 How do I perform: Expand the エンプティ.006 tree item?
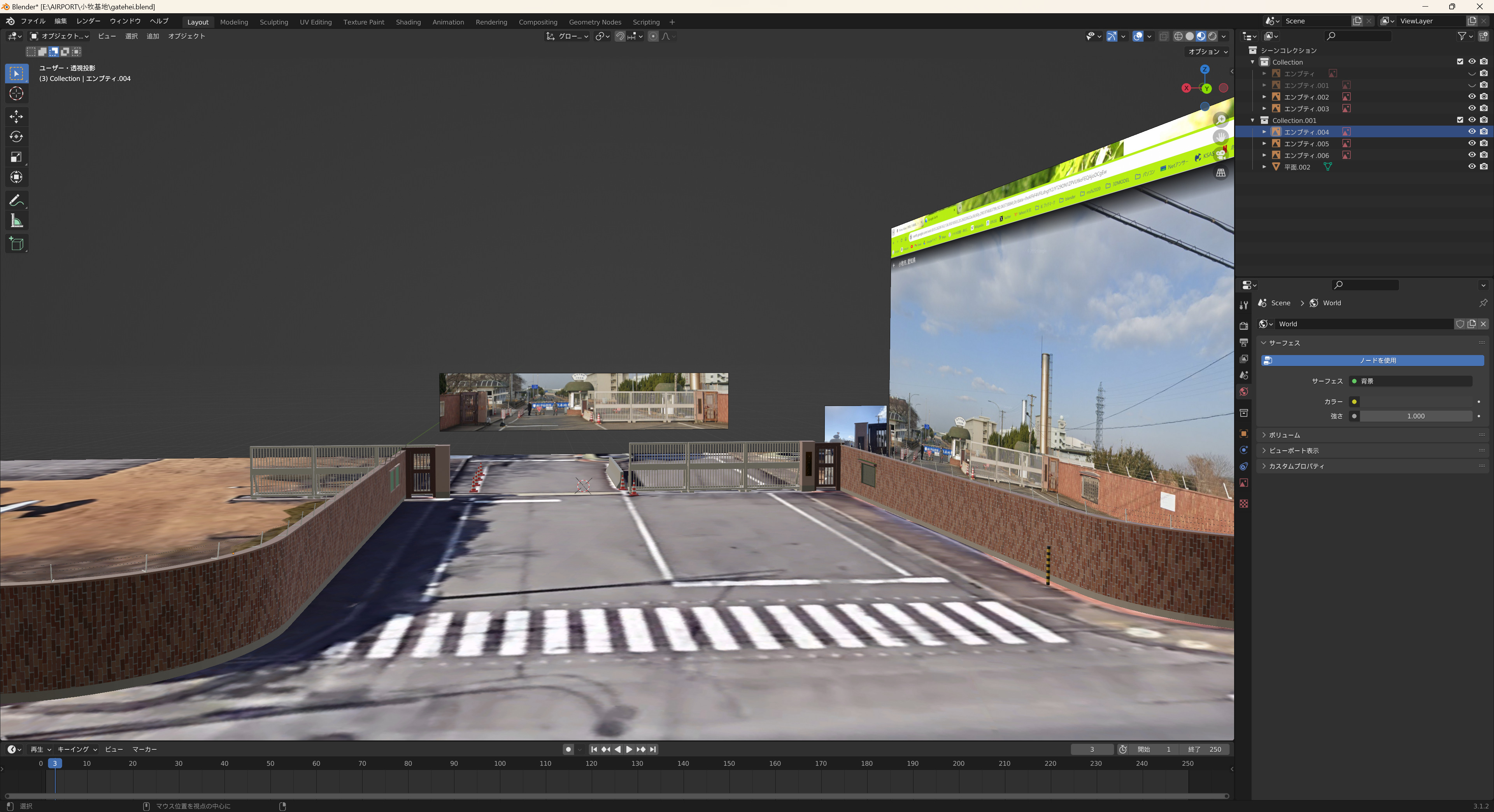pos(1264,155)
